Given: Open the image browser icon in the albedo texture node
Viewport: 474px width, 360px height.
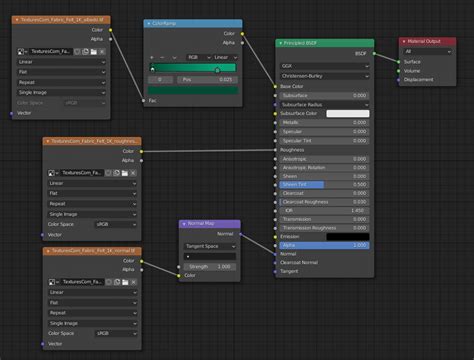Looking at the screenshot, I should pyautogui.click(x=22, y=52).
